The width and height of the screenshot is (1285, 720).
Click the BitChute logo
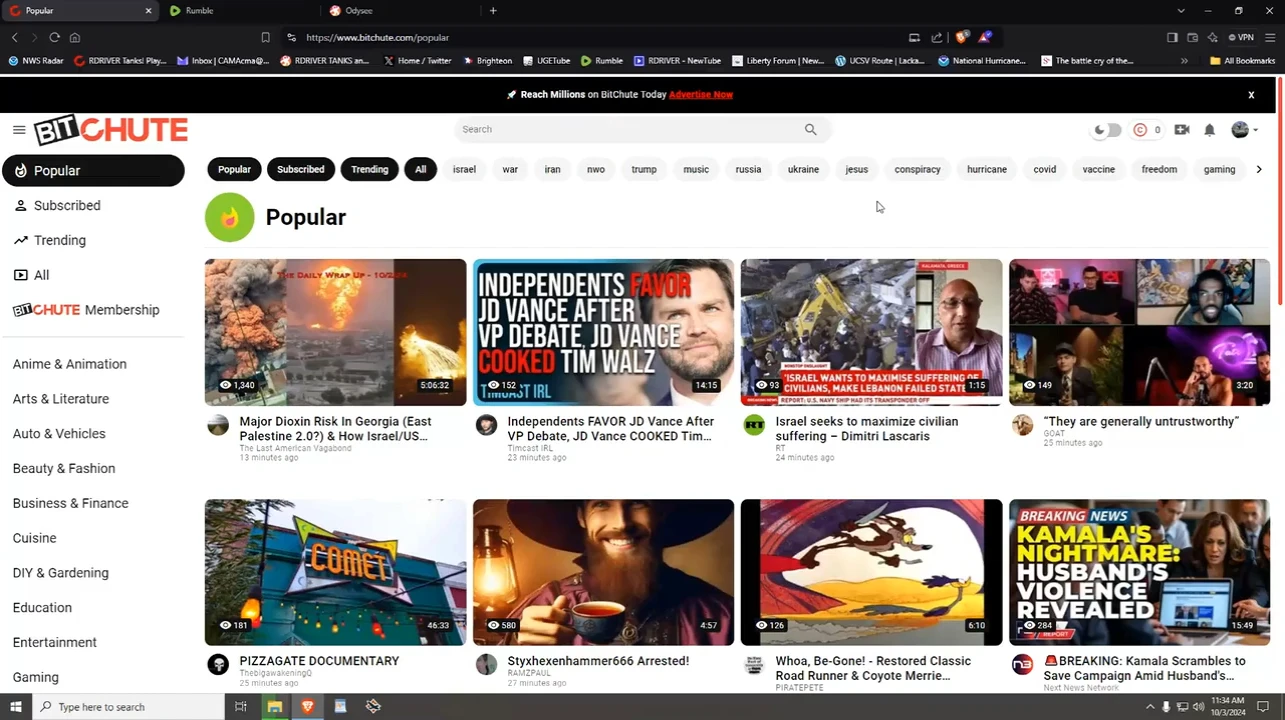pos(111,131)
